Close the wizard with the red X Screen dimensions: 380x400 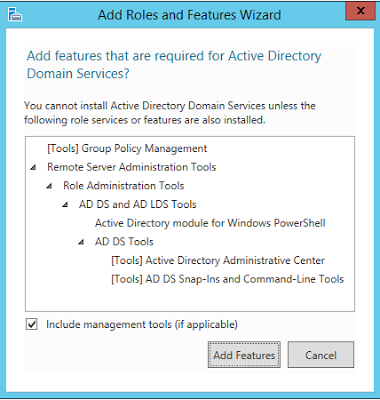click(360, 11)
